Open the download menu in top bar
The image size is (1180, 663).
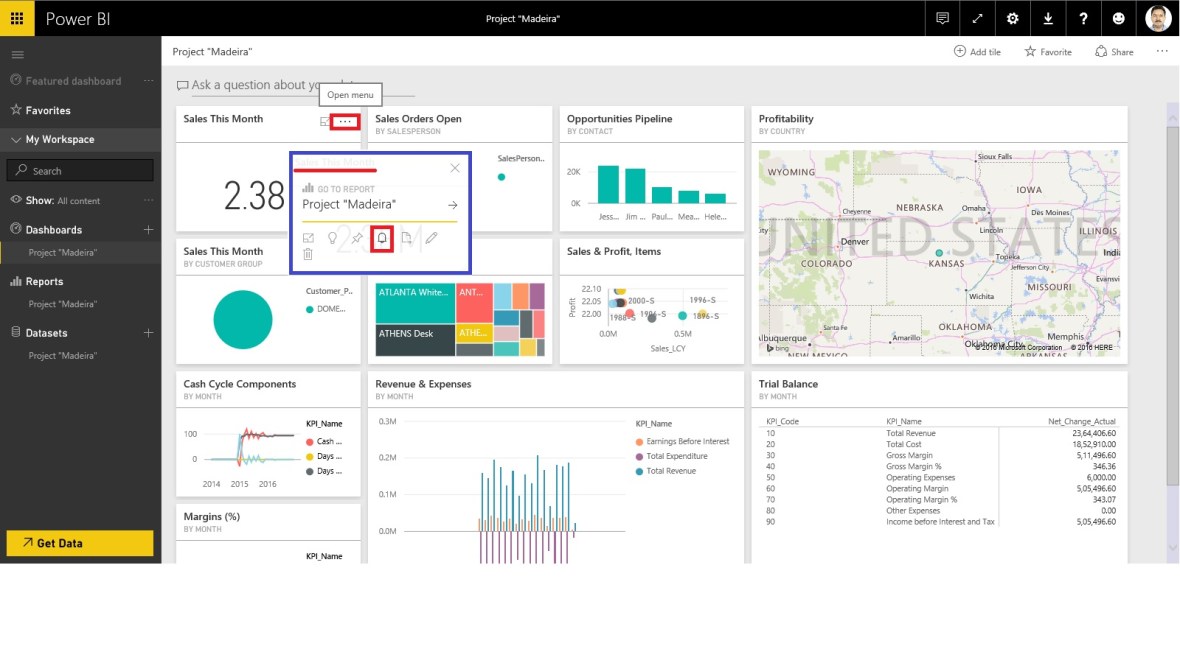(1048, 18)
